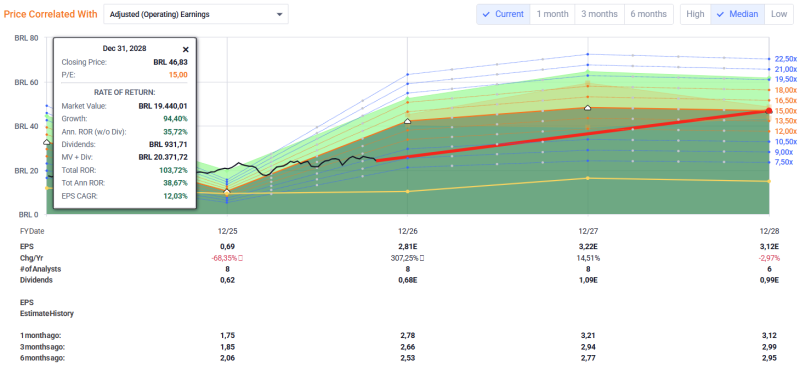Select the Low estimate option
Screen dimensions: 800x377
coord(779,14)
